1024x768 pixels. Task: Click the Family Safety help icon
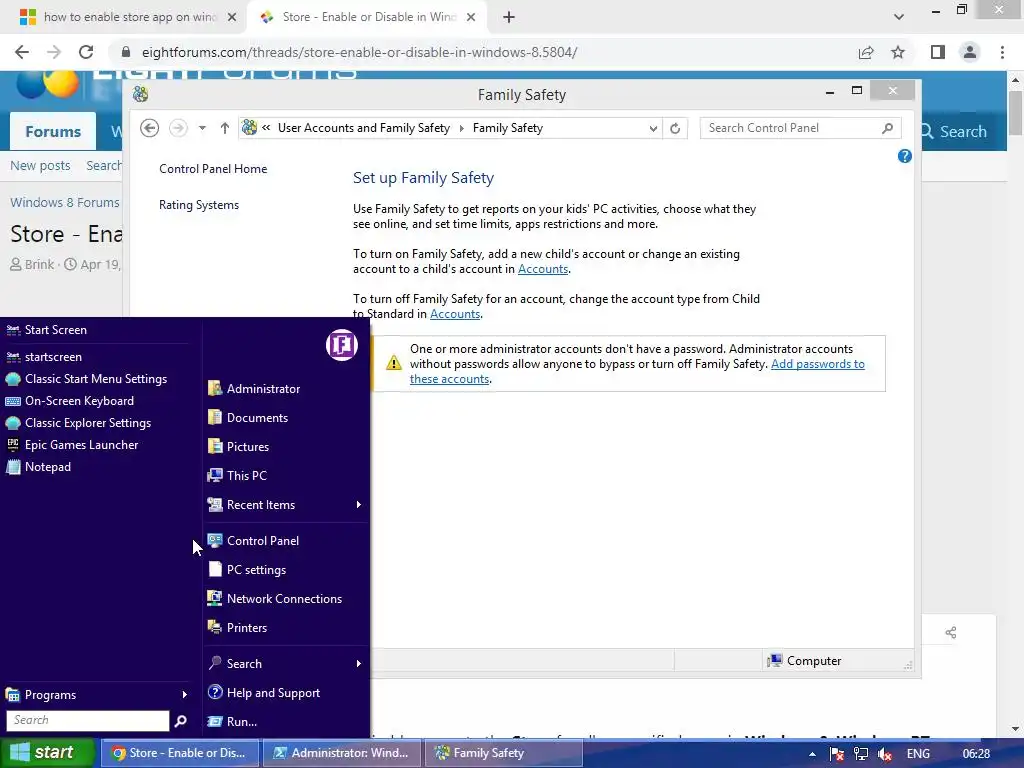coord(904,156)
